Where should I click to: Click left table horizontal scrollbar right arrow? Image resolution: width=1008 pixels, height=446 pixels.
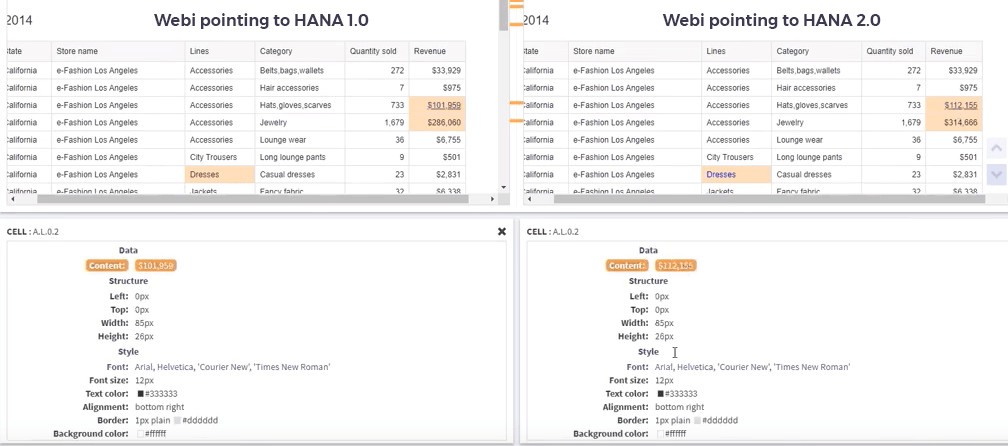pyautogui.click(x=492, y=199)
